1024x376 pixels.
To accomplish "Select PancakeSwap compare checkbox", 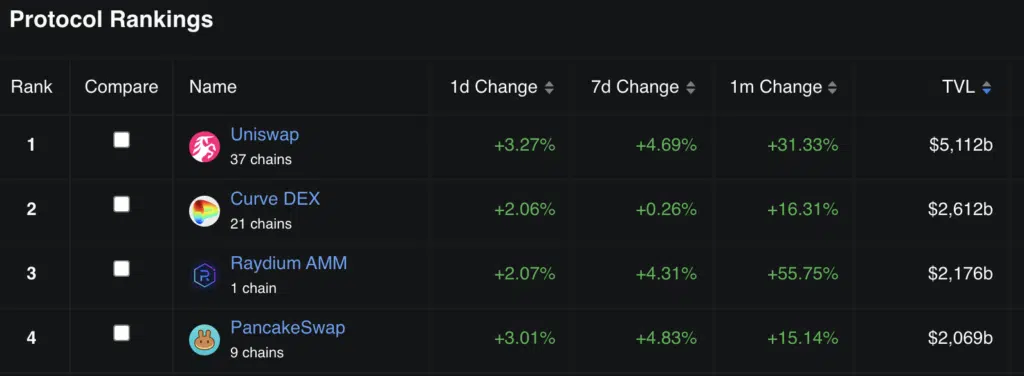I will [121, 333].
